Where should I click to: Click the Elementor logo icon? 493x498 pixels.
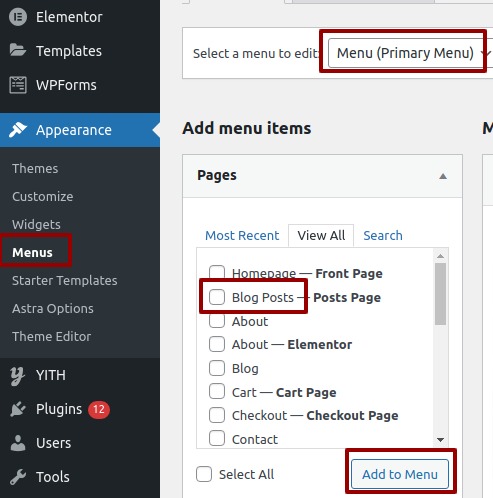(18, 17)
